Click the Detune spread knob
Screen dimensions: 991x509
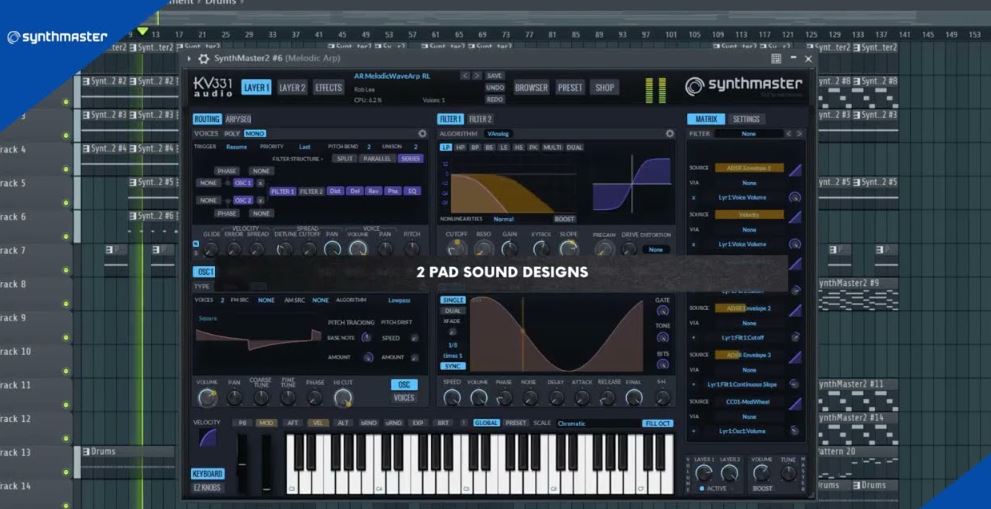tap(284, 248)
